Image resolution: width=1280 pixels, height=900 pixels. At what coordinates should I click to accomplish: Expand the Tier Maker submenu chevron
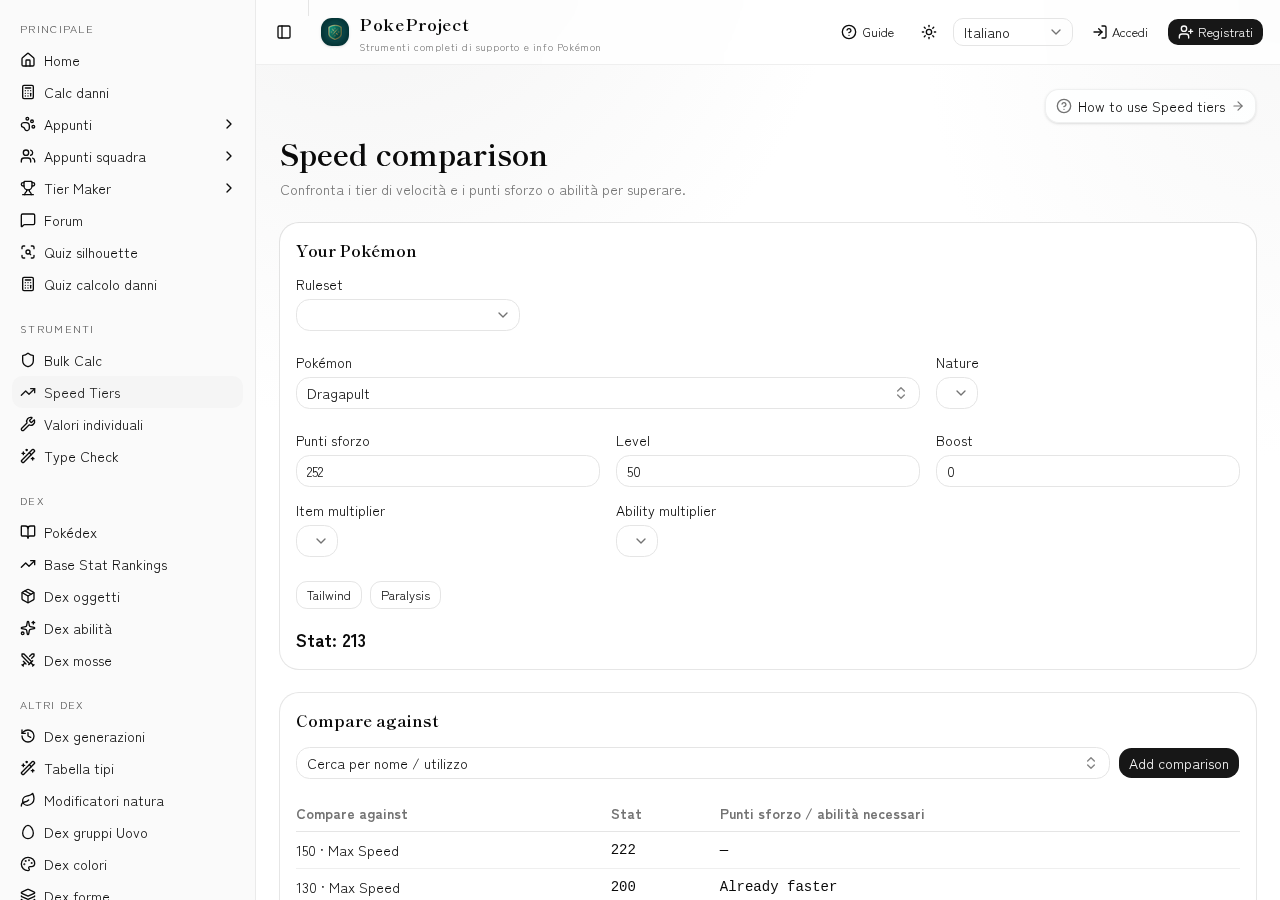[229, 189]
